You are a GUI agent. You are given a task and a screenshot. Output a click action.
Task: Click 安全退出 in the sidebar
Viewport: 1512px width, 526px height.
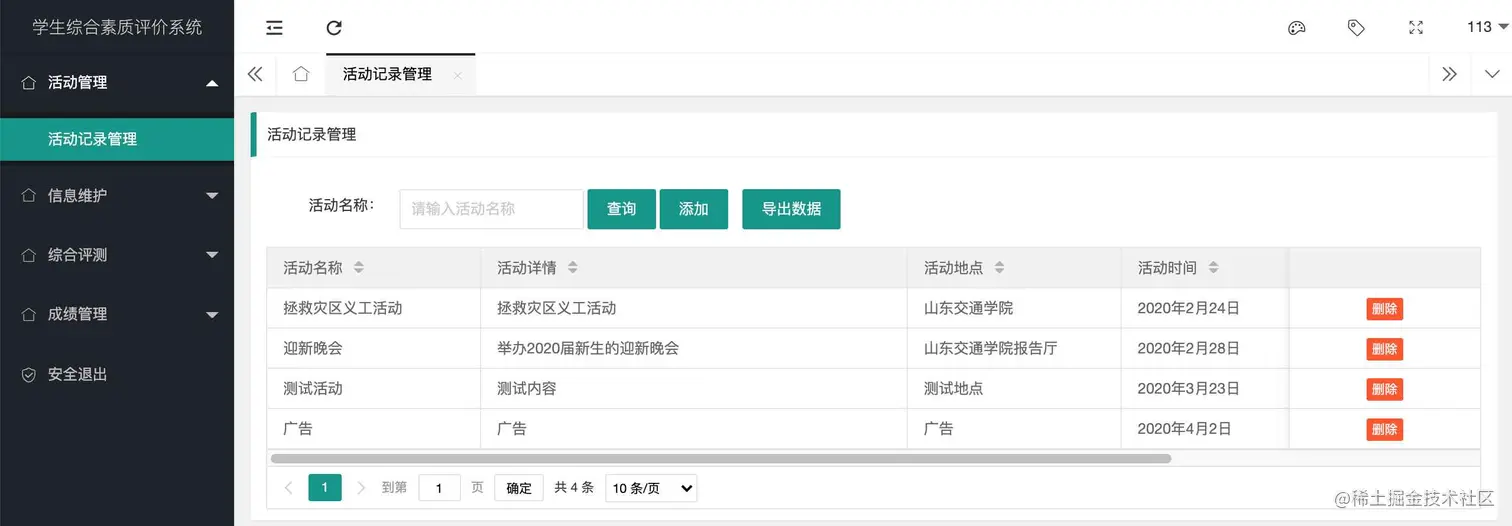[117, 374]
